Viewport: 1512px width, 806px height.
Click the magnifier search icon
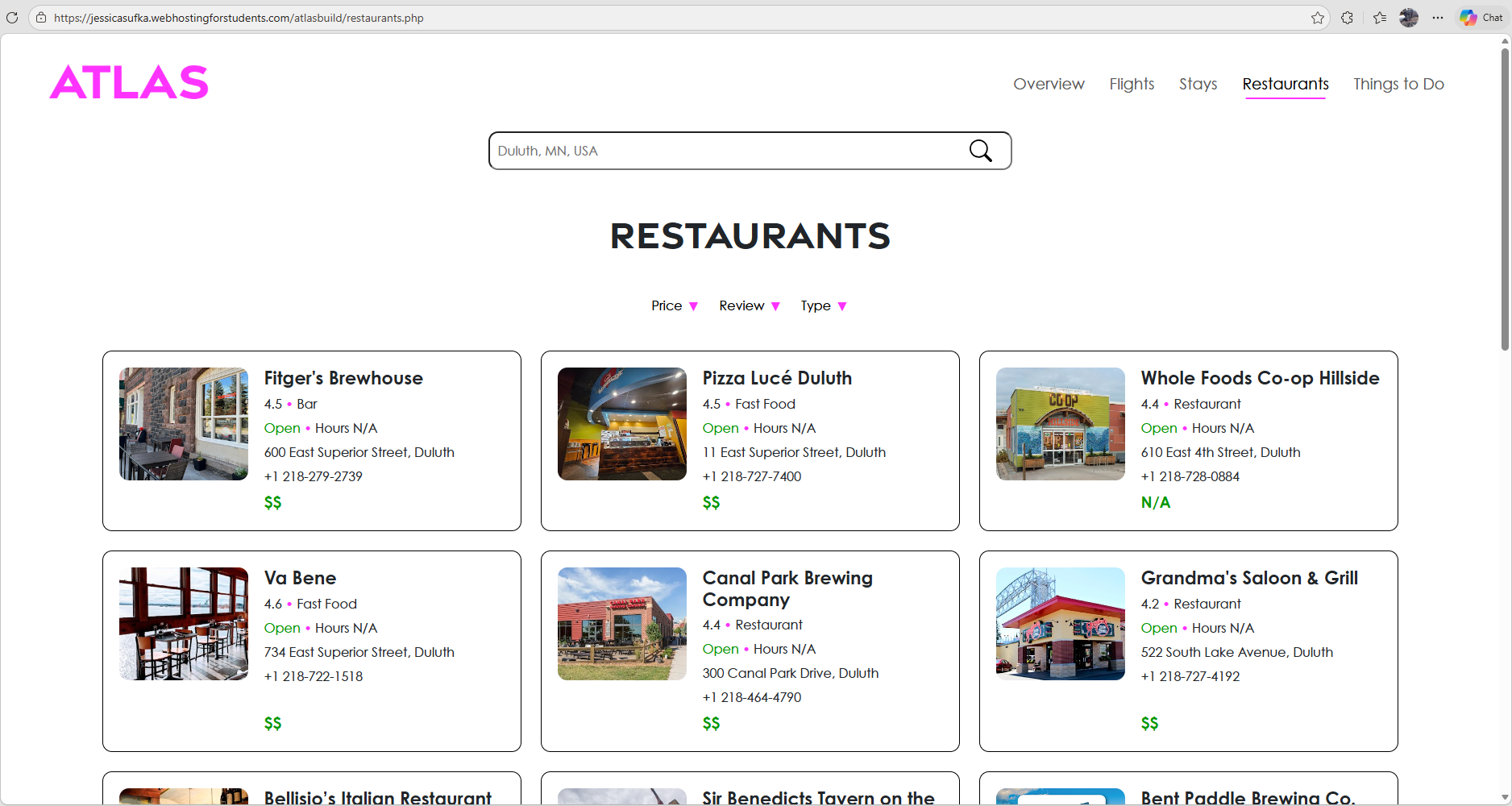(x=980, y=151)
